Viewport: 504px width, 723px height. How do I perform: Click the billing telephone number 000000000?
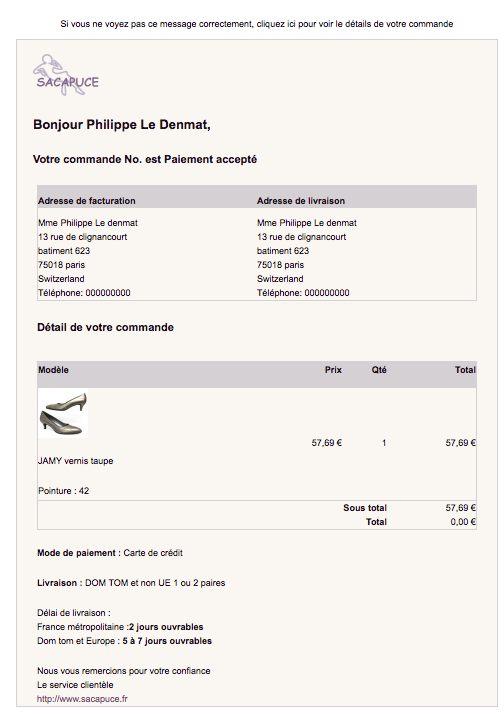coord(108,293)
